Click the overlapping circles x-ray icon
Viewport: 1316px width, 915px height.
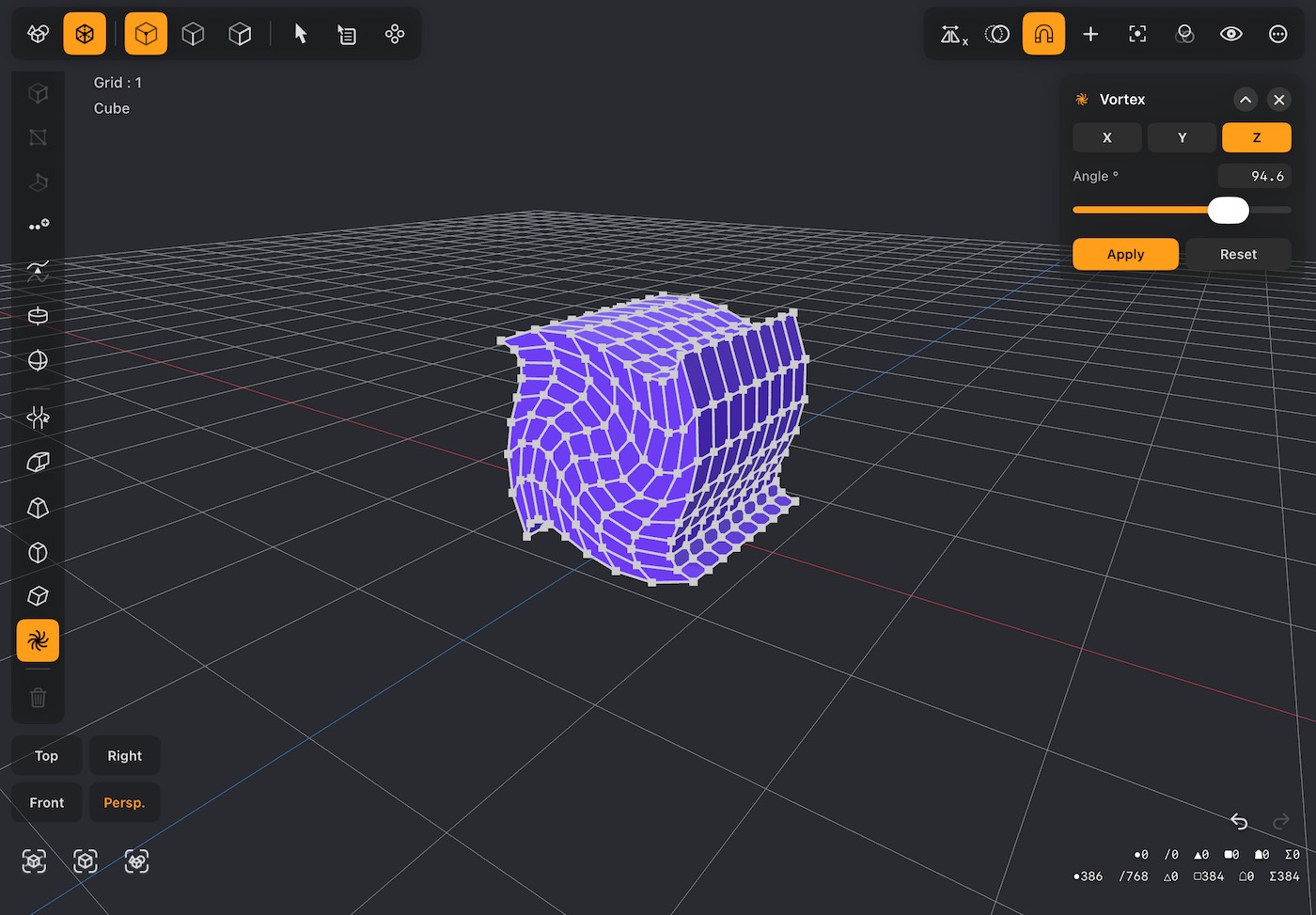point(997,34)
